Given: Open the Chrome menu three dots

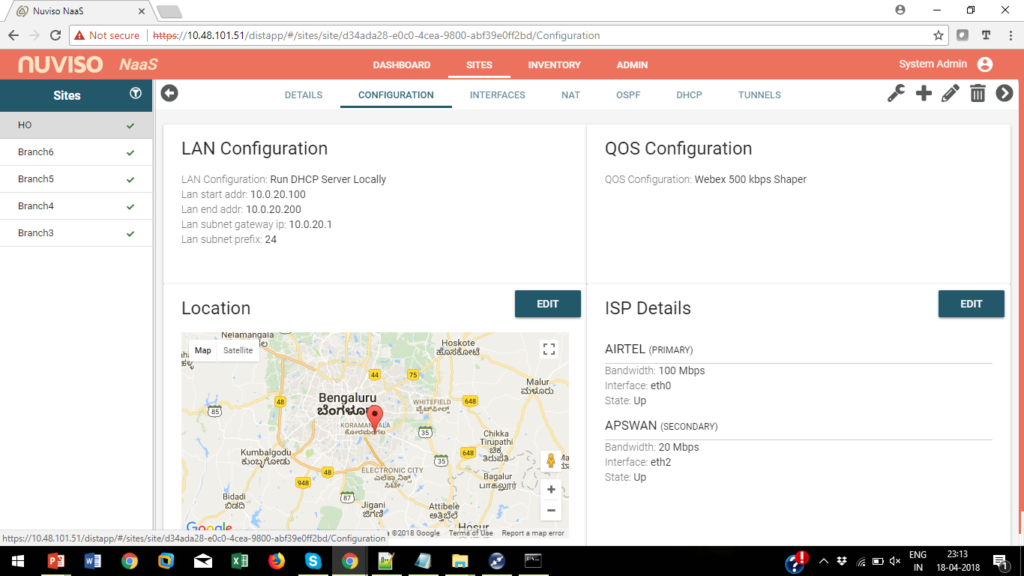Looking at the screenshot, I should click(1011, 35).
